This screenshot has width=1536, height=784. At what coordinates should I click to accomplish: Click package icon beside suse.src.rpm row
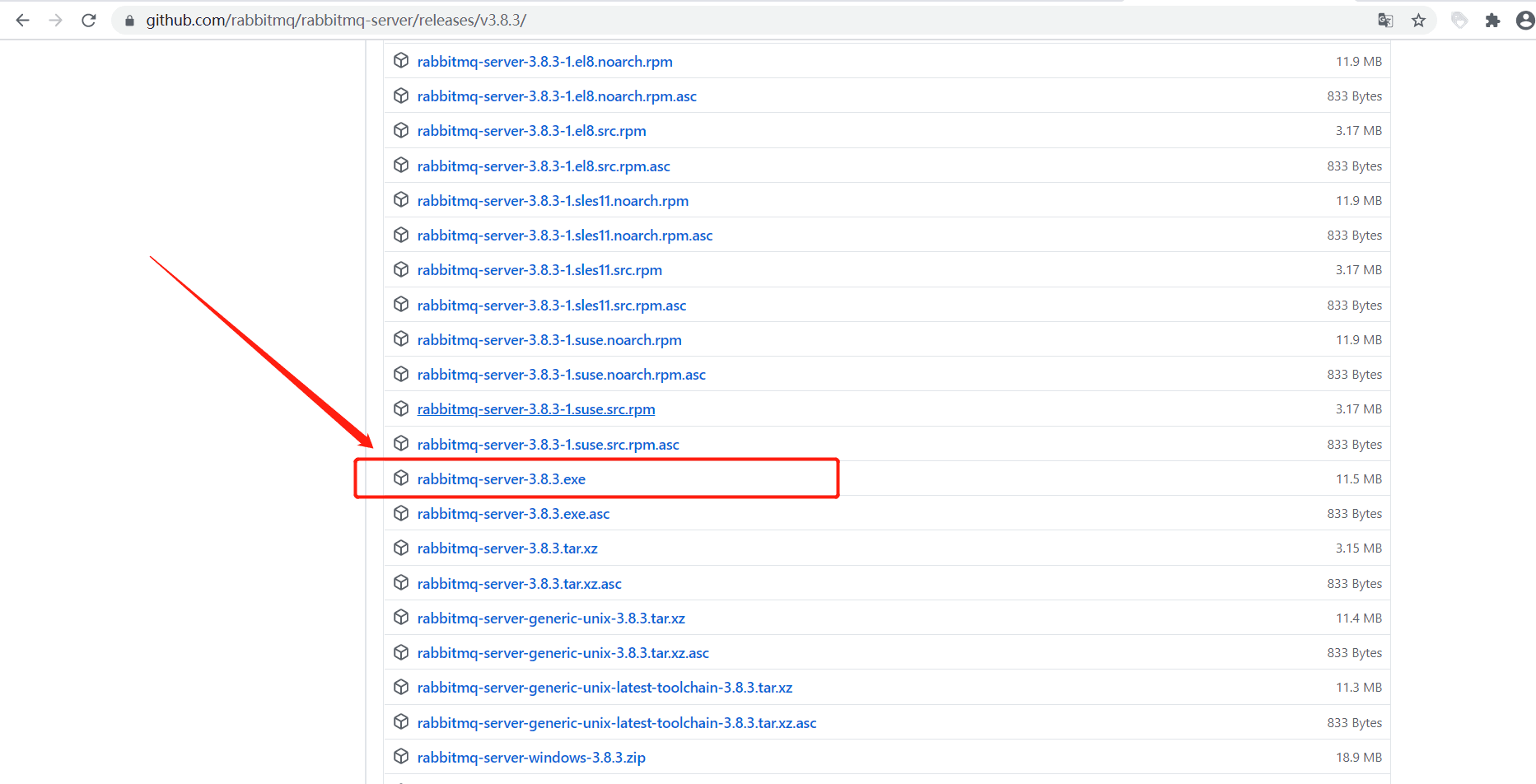[x=401, y=408]
